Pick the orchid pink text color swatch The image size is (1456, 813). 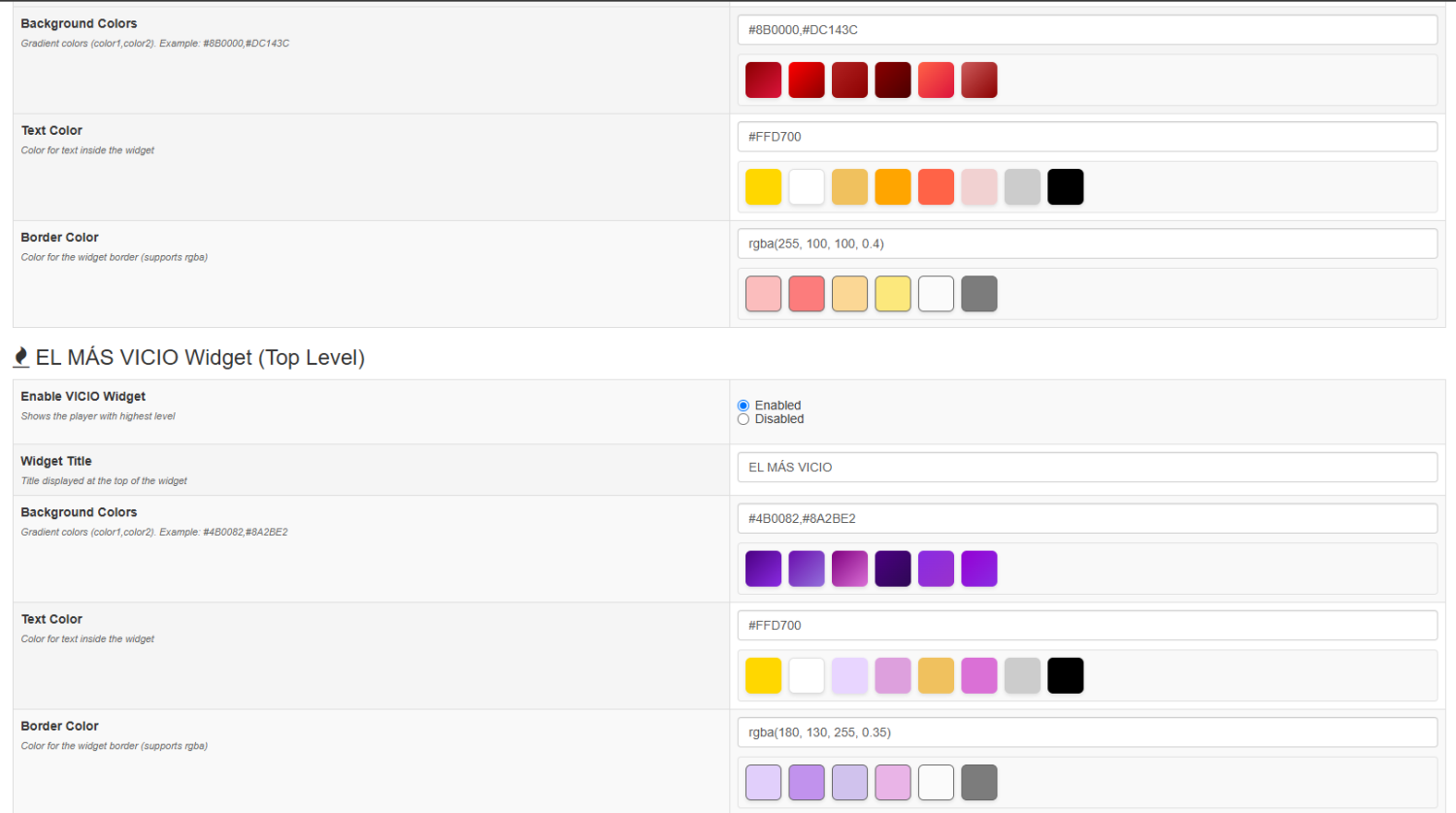978,676
